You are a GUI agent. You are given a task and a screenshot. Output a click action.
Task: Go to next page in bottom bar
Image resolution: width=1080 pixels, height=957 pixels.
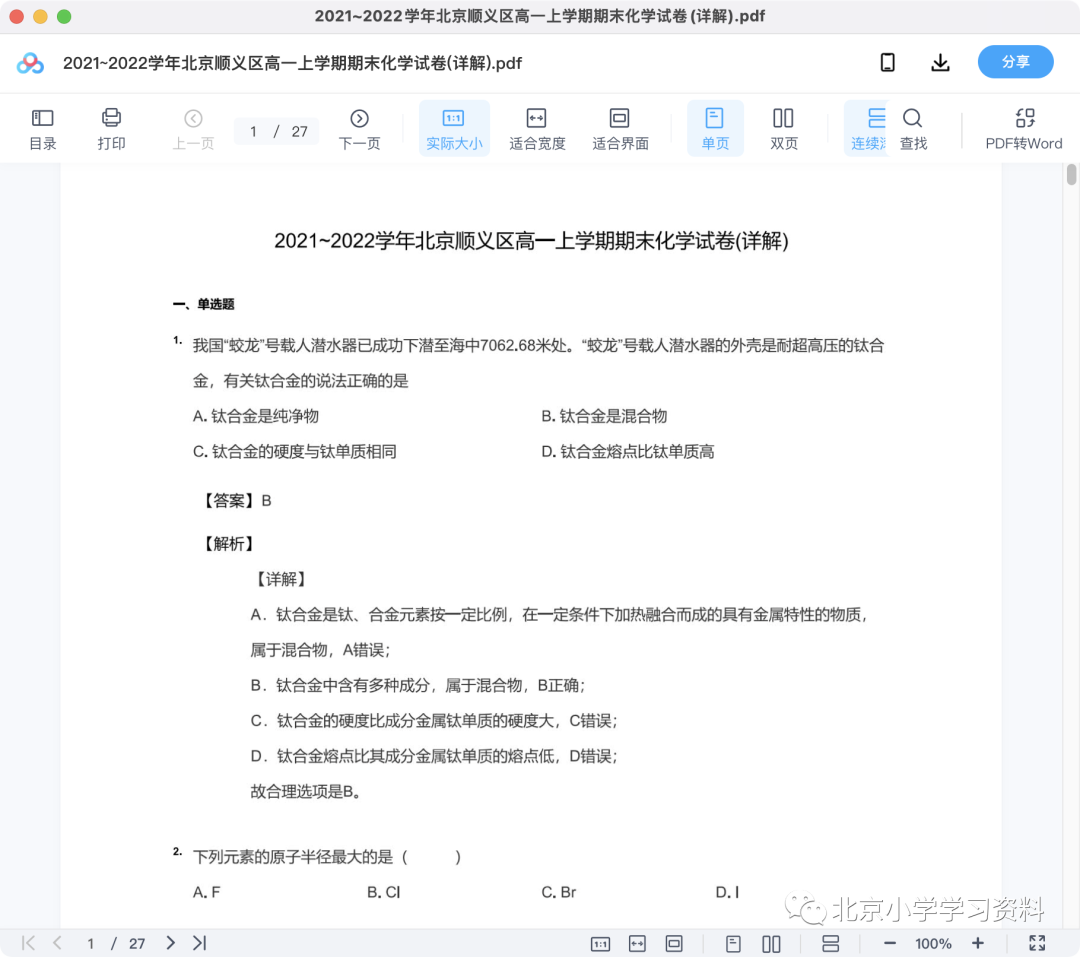pyautogui.click(x=170, y=943)
